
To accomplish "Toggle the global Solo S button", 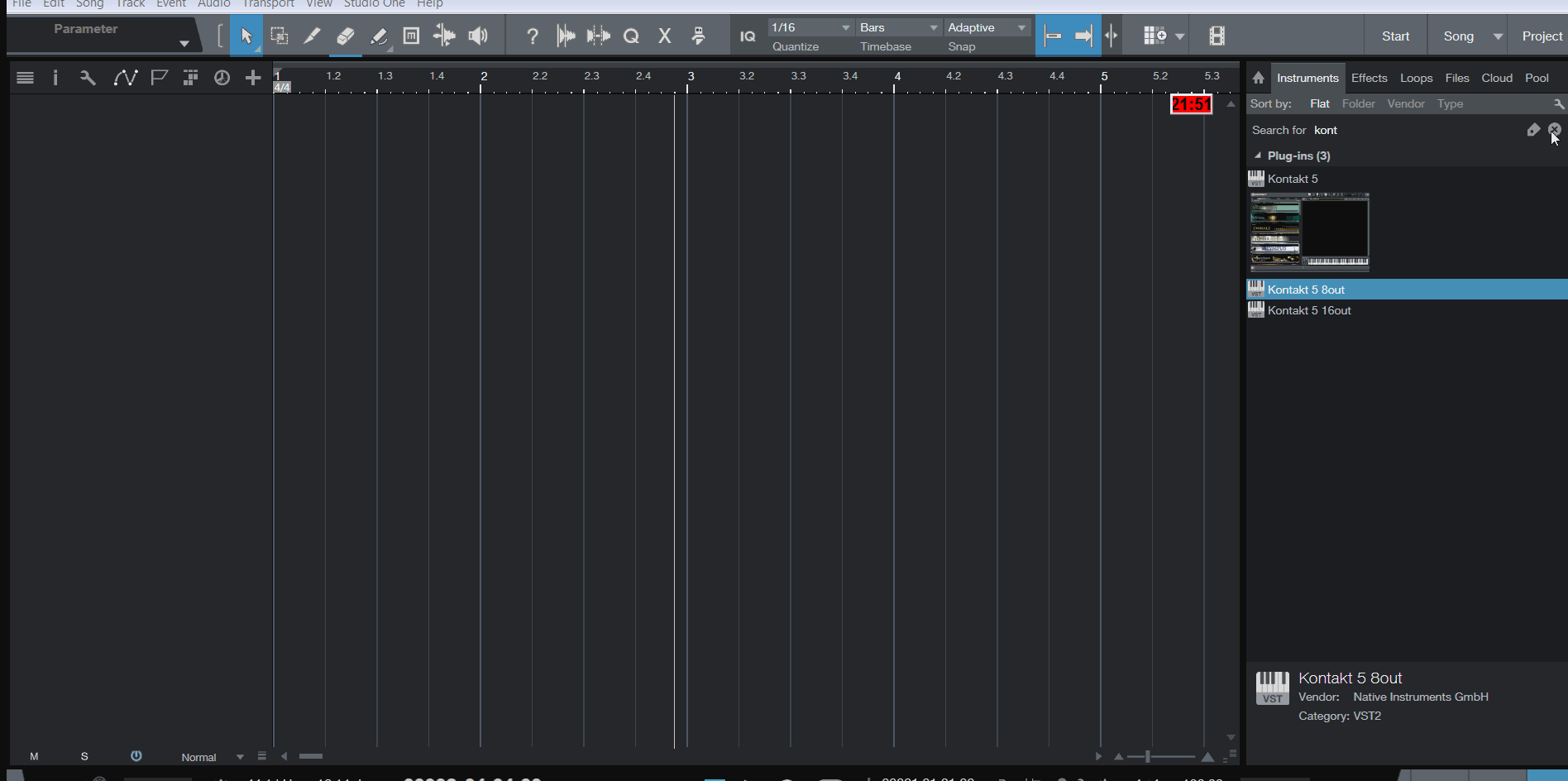I will click(84, 756).
